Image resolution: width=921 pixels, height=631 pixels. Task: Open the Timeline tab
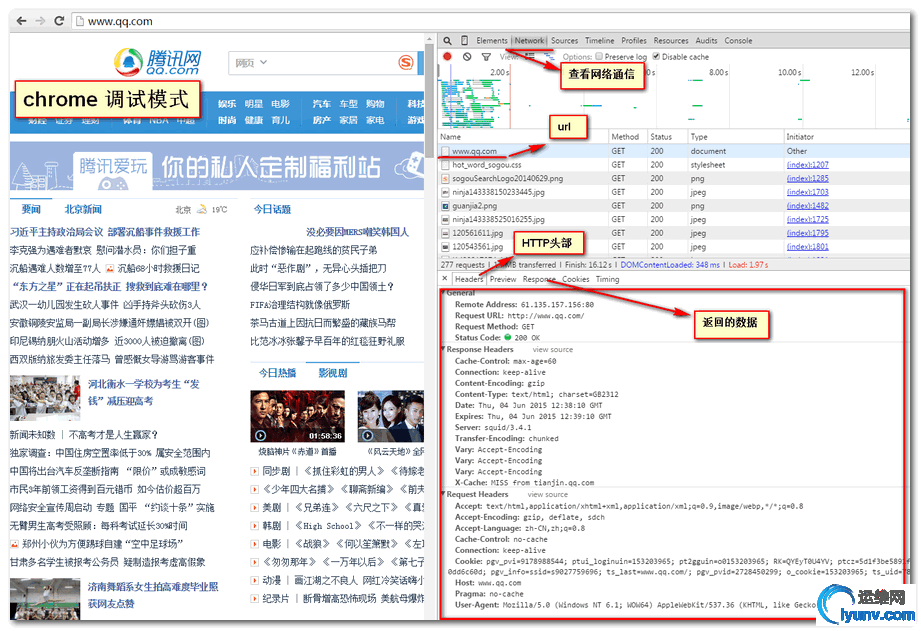pos(600,41)
